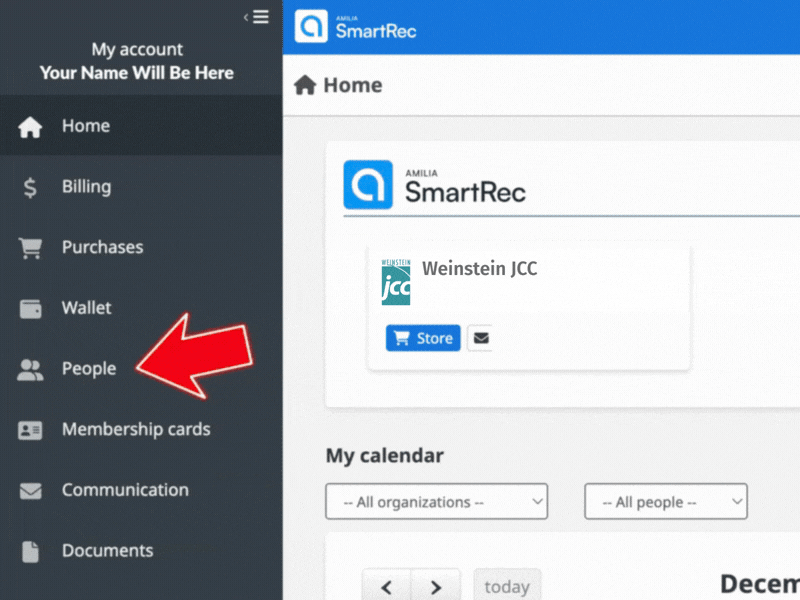Screen dimensions: 800x600
Task: Click the Billing dollar sign icon
Action: coord(31,187)
